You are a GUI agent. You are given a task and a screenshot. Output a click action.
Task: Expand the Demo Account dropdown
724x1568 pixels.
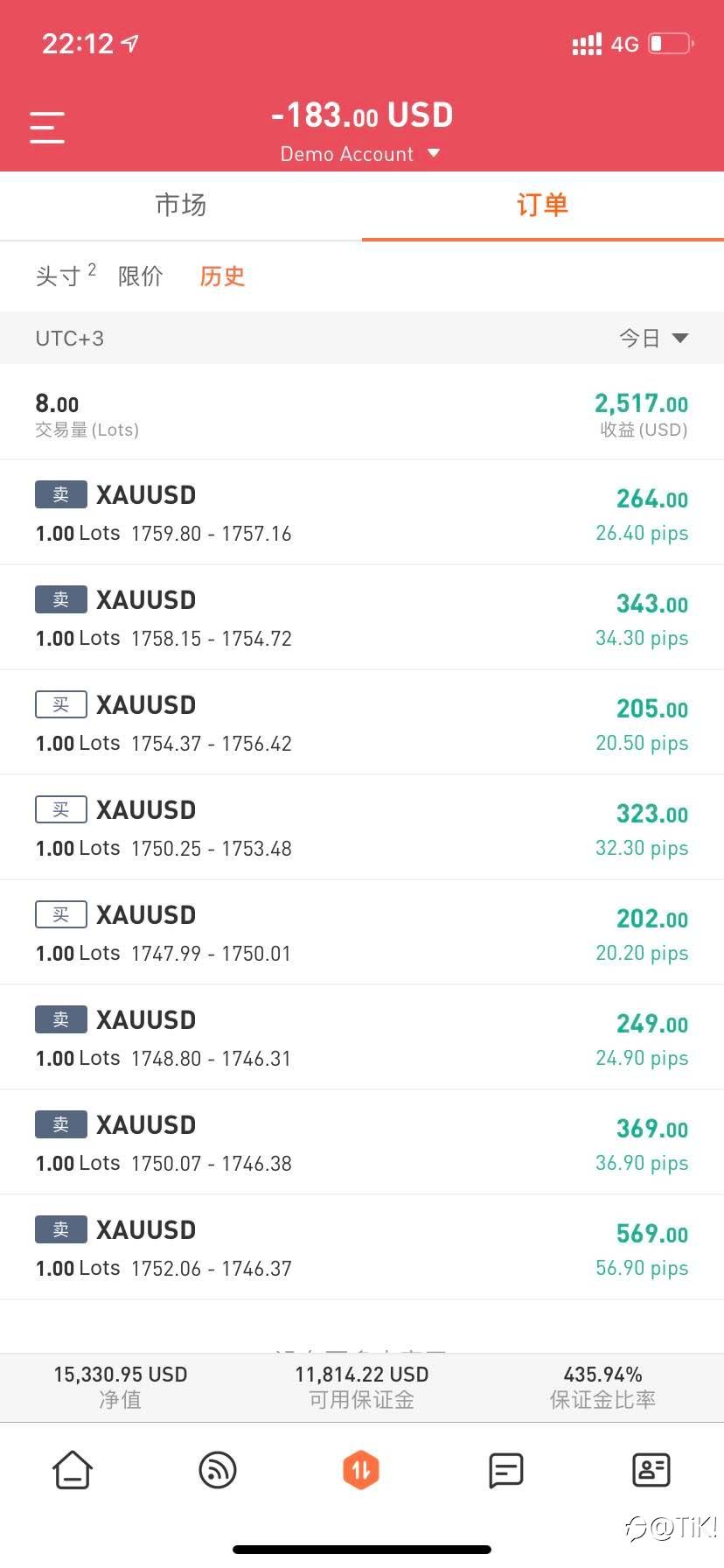[360, 154]
